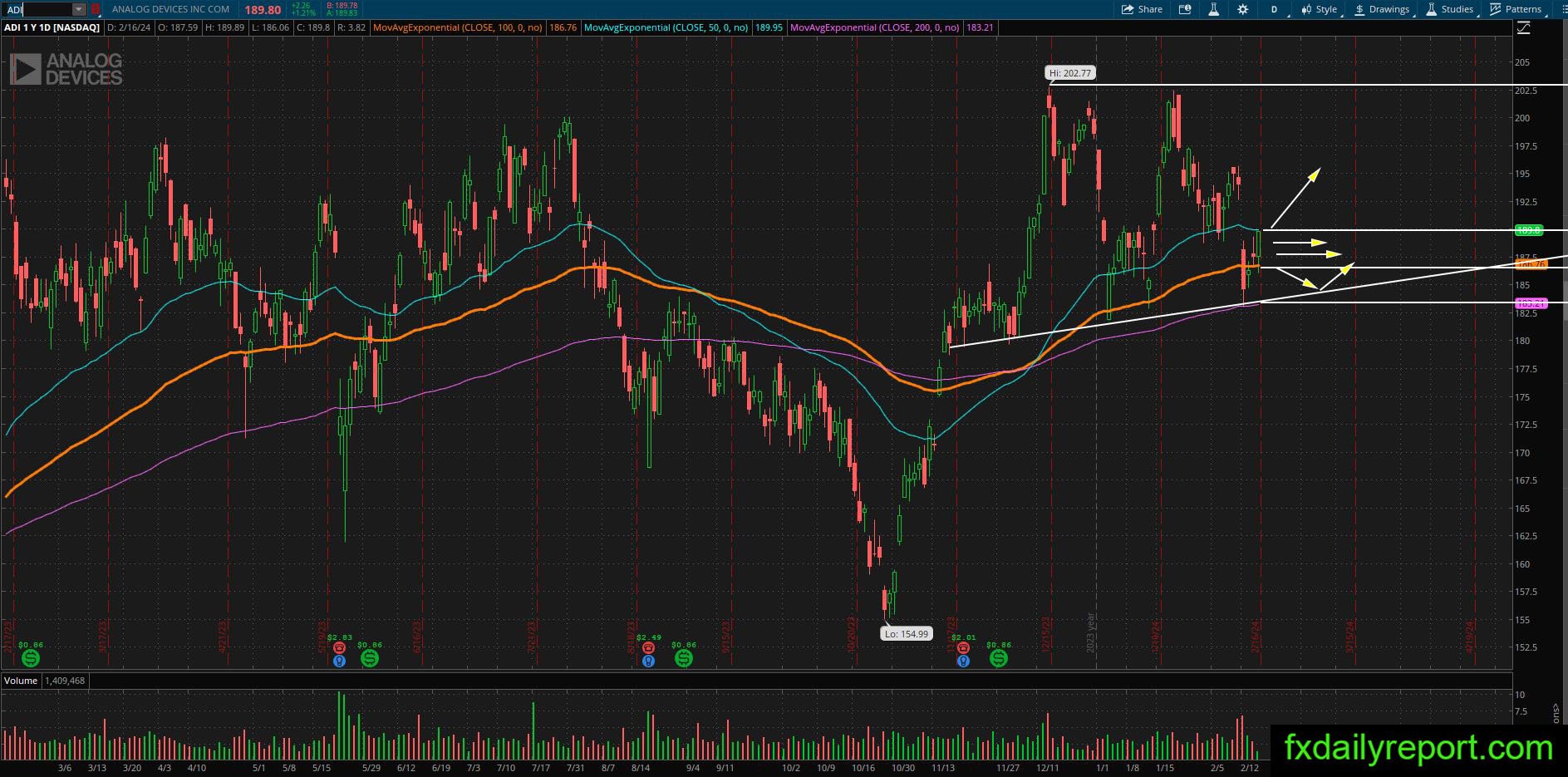Image resolution: width=1568 pixels, height=777 pixels.
Task: Click the chart pattern icon beside Patterns
Action: [x=1496, y=9]
